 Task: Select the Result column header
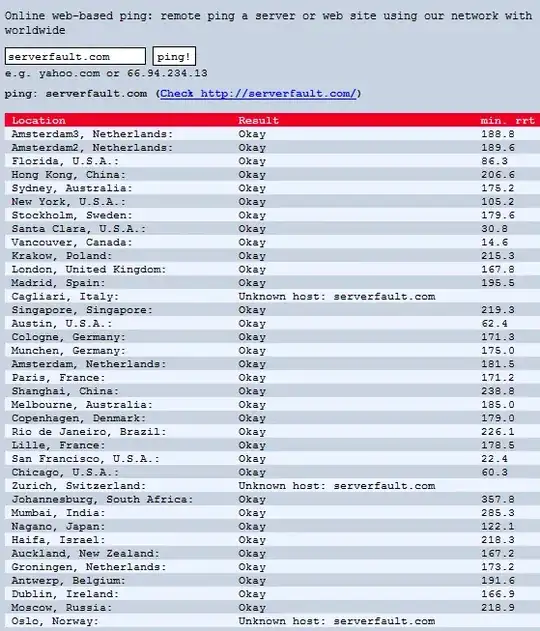pyautogui.click(x=258, y=120)
